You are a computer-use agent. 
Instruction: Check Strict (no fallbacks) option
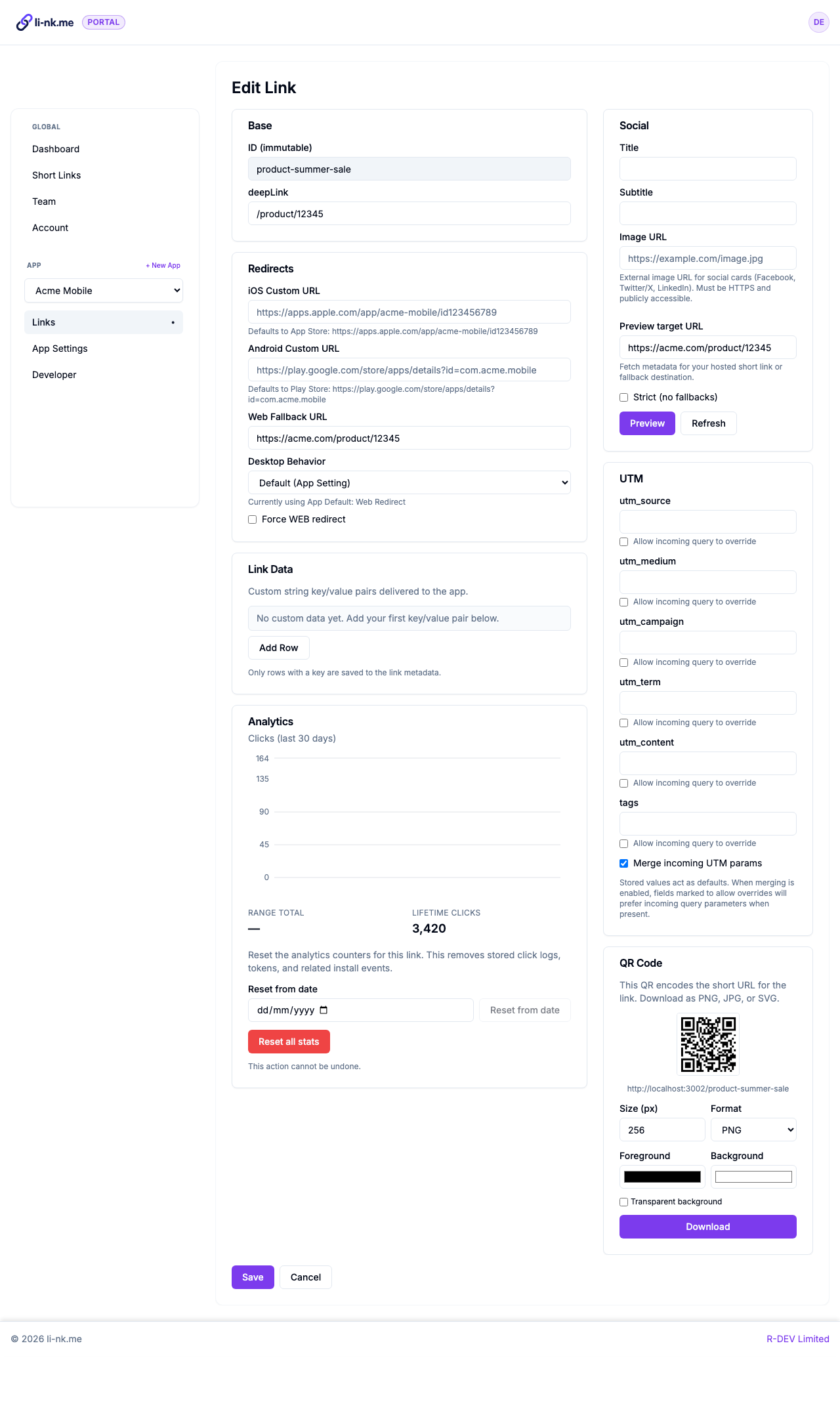[x=623, y=397]
